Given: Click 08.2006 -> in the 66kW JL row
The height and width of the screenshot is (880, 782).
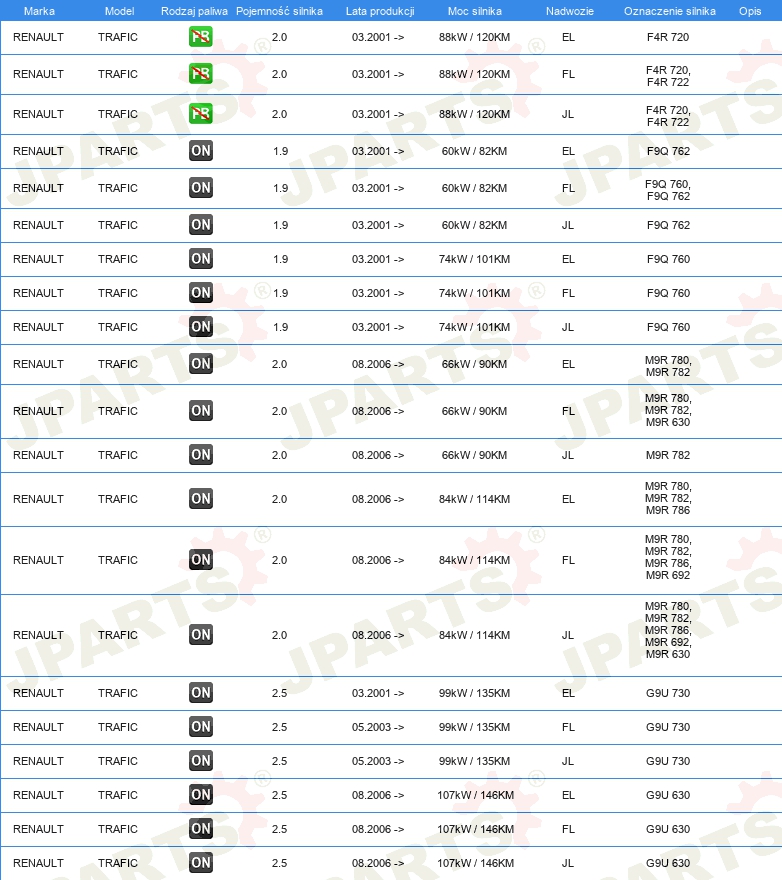Looking at the screenshot, I should pyautogui.click(x=378, y=455).
